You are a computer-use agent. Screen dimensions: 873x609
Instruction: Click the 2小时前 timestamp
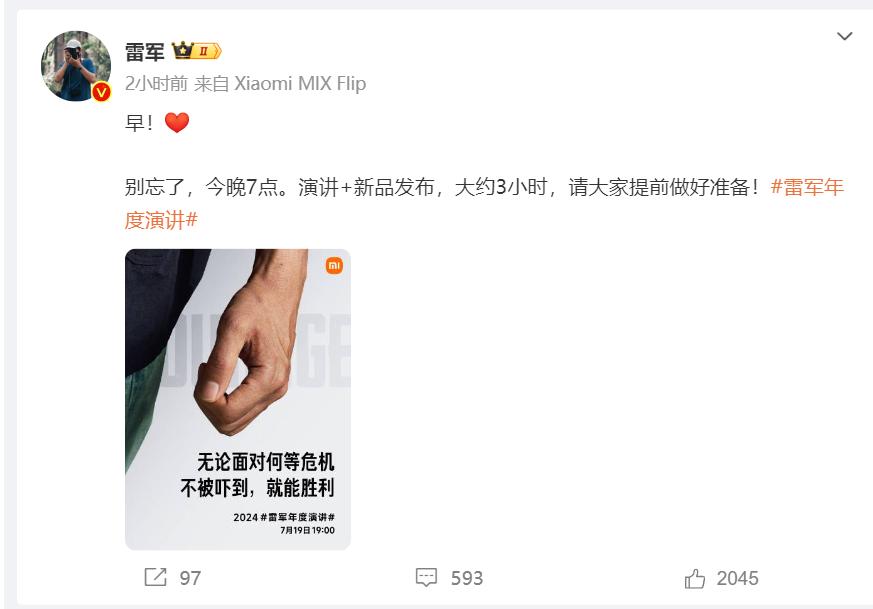156,84
